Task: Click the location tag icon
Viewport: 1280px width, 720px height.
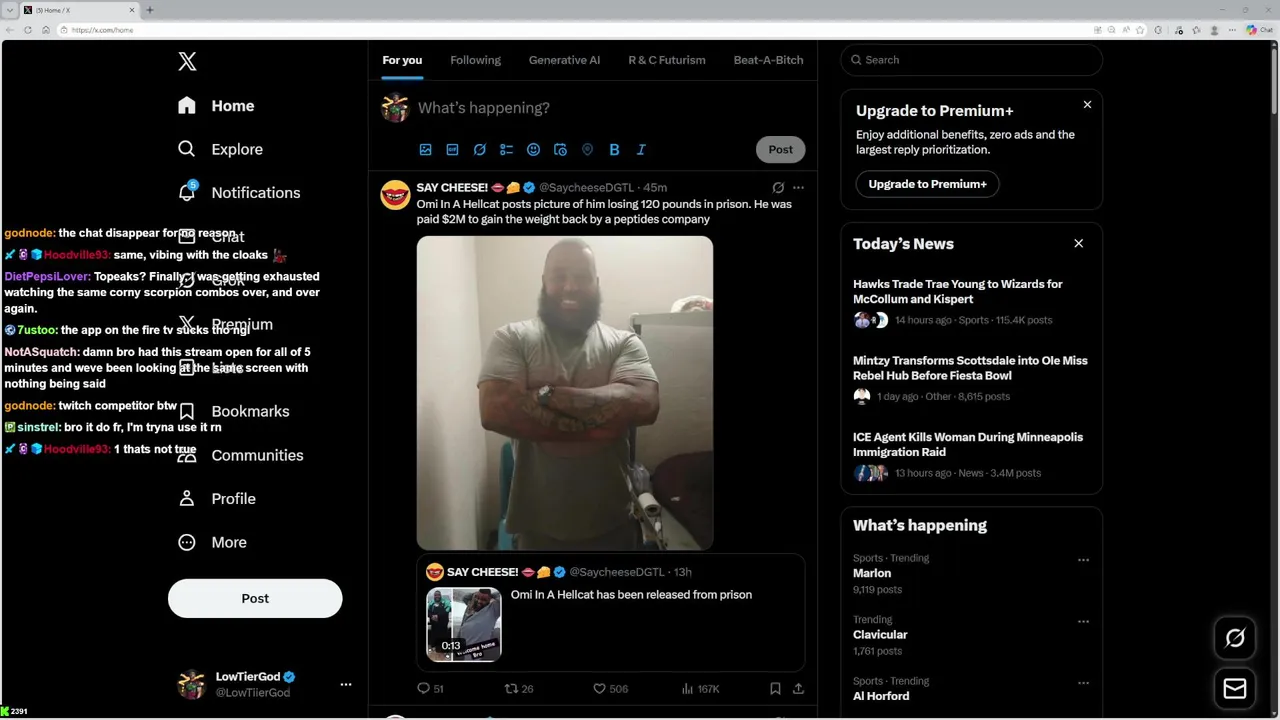Action: point(587,149)
